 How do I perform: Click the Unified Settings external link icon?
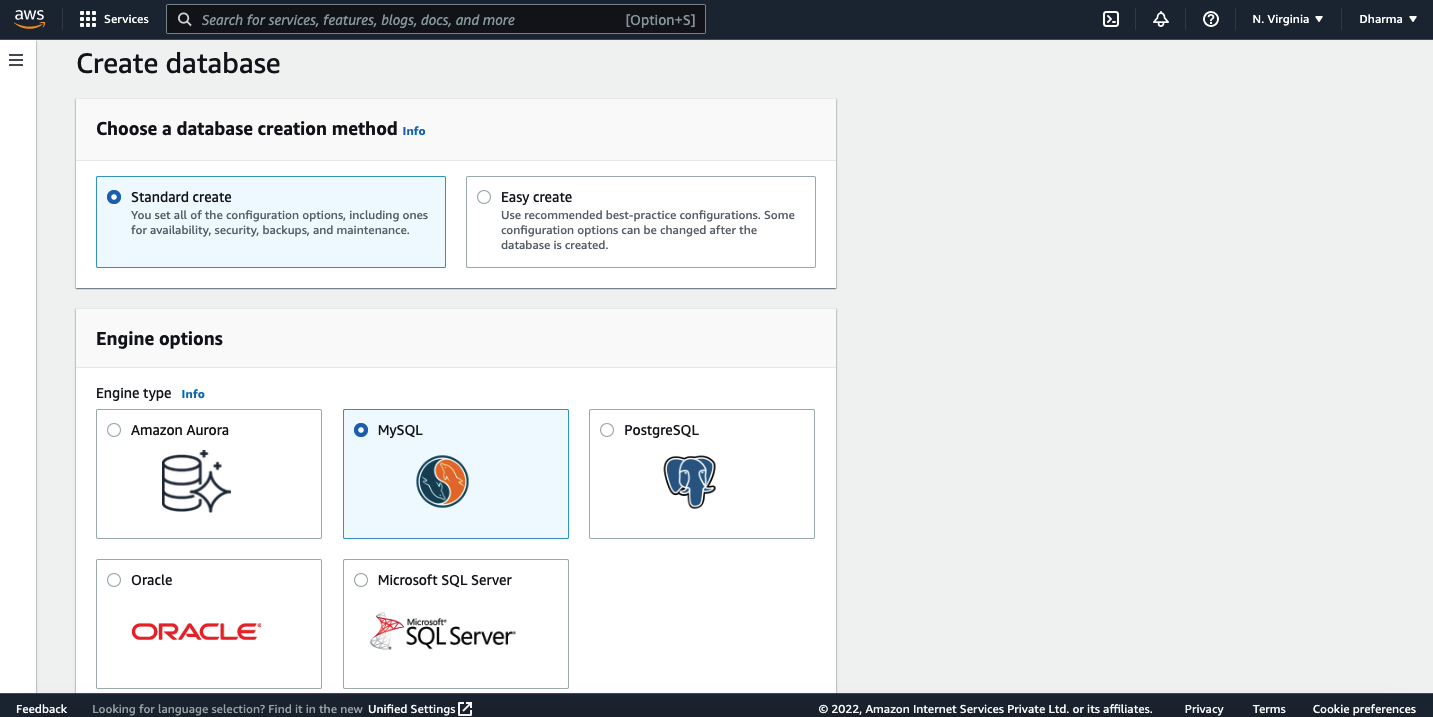tap(465, 709)
